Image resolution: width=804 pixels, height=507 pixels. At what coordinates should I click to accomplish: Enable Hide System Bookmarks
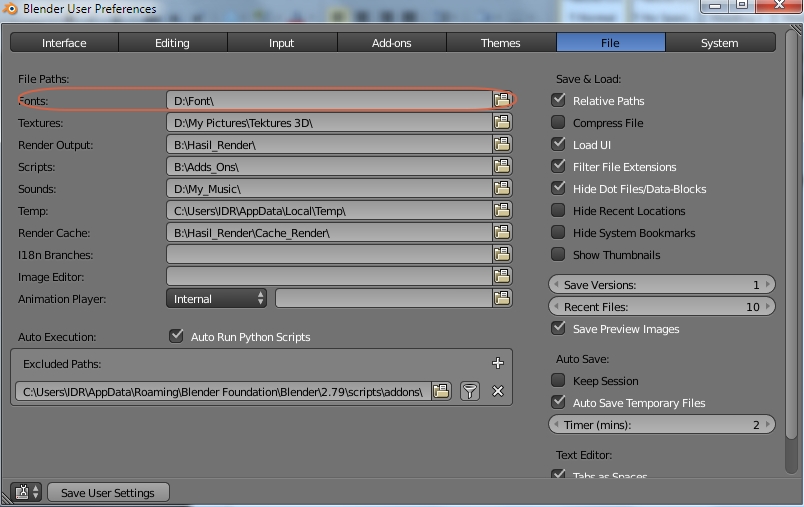click(558, 232)
